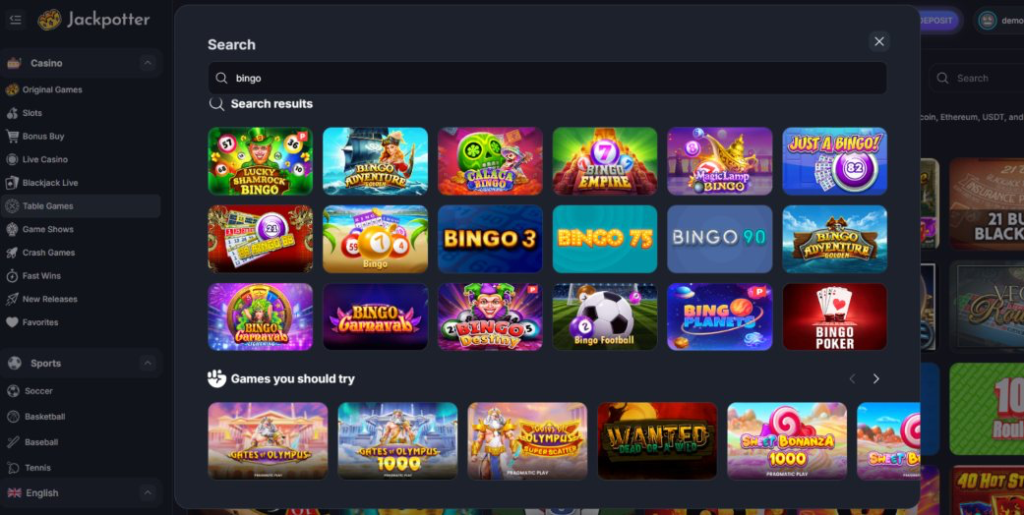Screen dimensions: 1024x515
Task: Click the Soccer ball icon in Sports
Action: tap(12, 391)
